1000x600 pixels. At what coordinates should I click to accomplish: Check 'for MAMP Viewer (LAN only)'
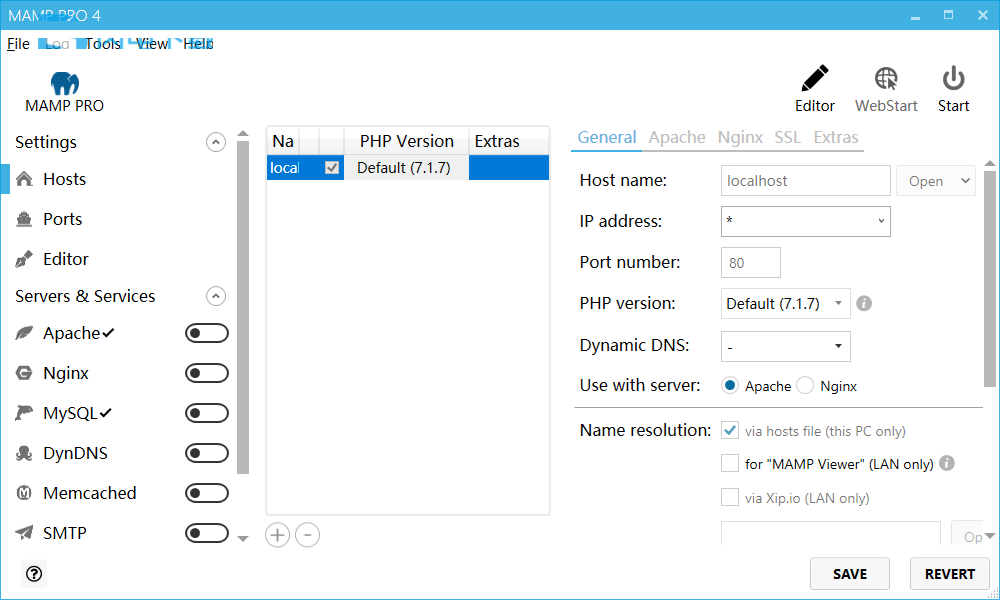tap(730, 463)
